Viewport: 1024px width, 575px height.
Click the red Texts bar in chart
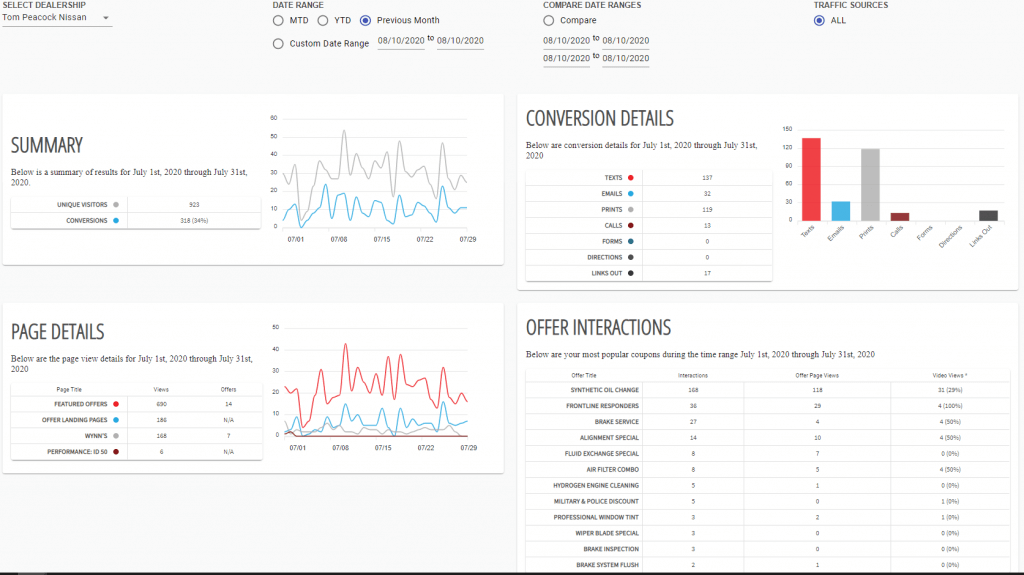811,180
